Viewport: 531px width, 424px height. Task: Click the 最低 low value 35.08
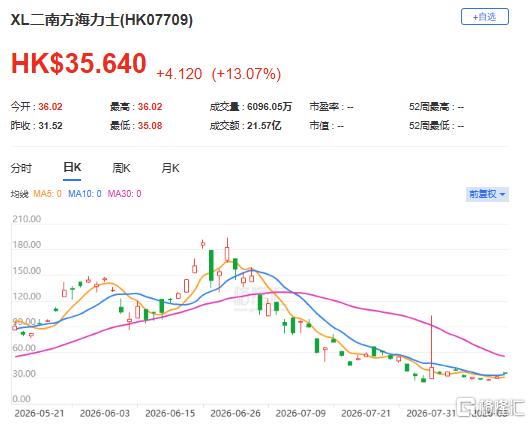(x=150, y=126)
